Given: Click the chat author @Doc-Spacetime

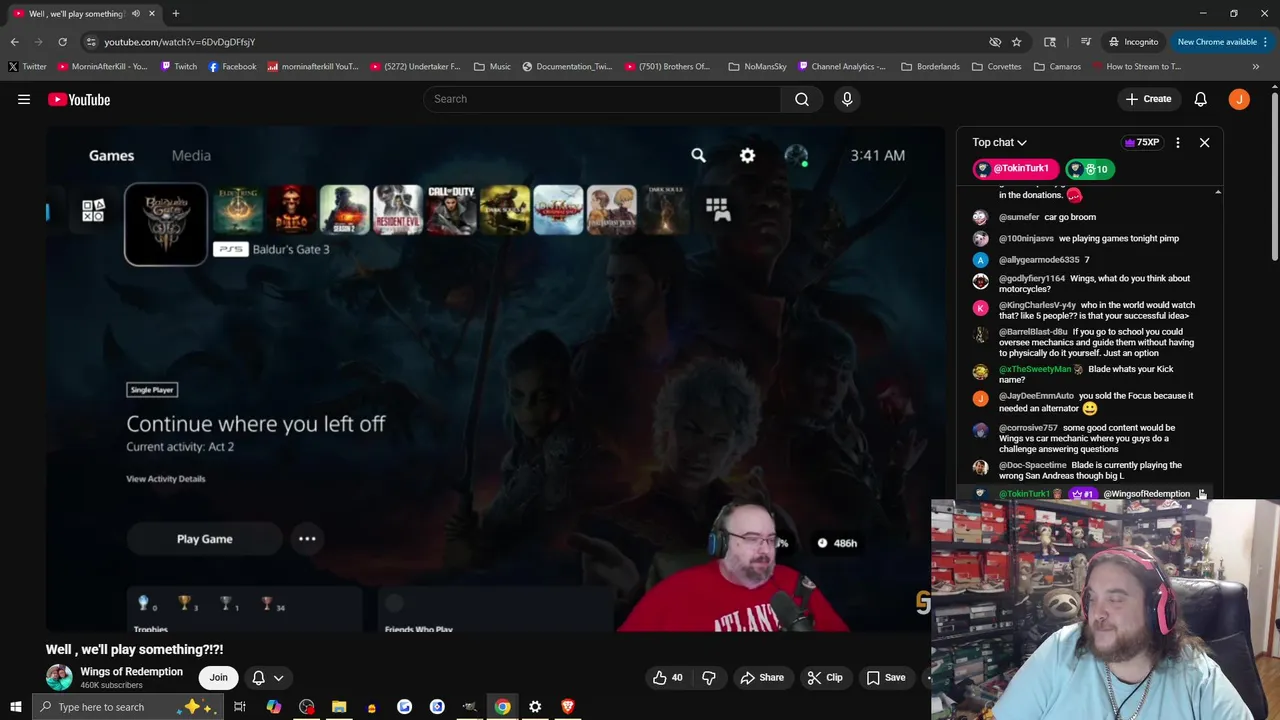Looking at the screenshot, I should tap(1033, 465).
